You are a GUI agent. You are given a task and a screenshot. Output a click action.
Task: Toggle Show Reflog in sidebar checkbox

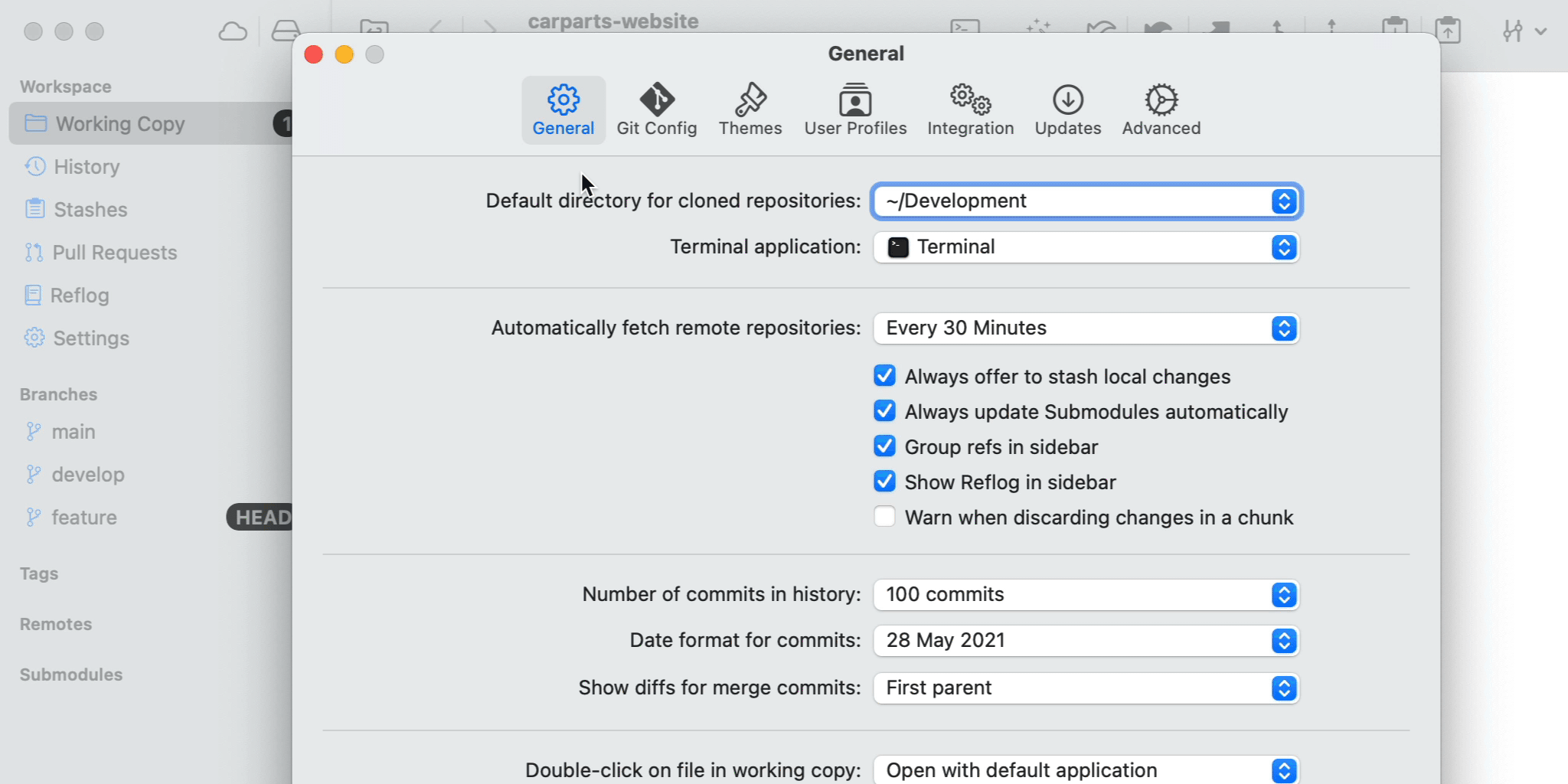[885, 482]
